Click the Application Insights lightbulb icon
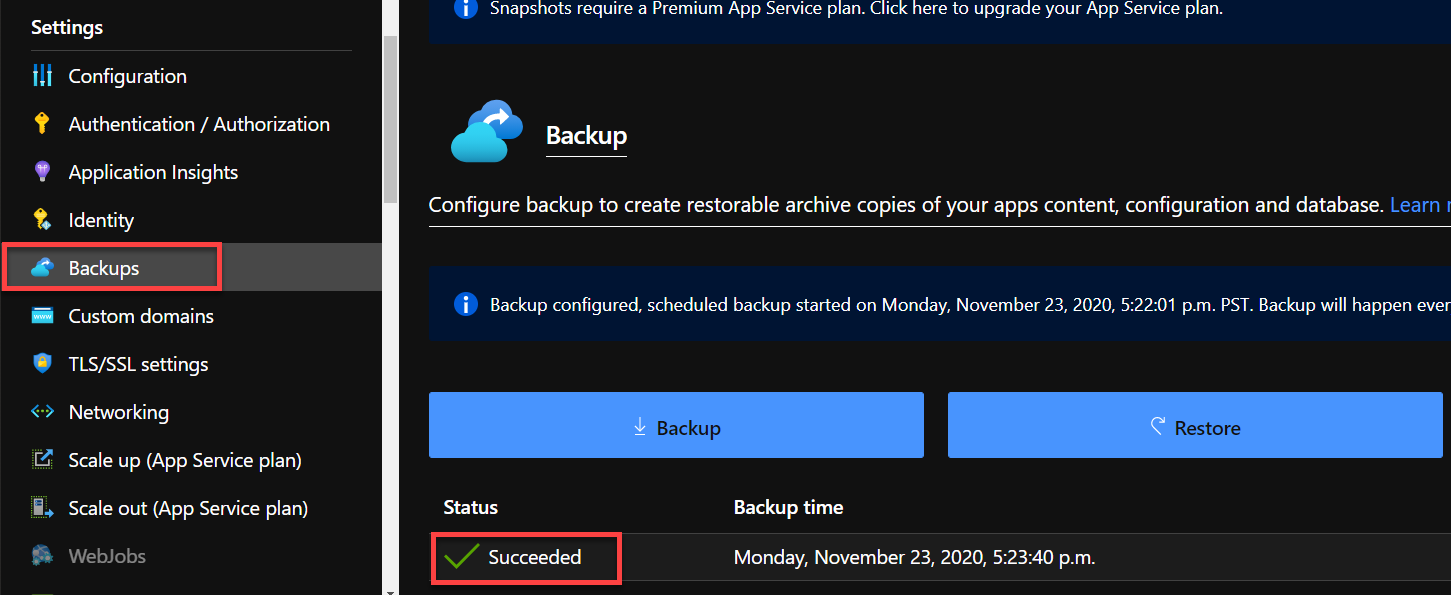Screen dimensions: 1451x595 click(42, 172)
